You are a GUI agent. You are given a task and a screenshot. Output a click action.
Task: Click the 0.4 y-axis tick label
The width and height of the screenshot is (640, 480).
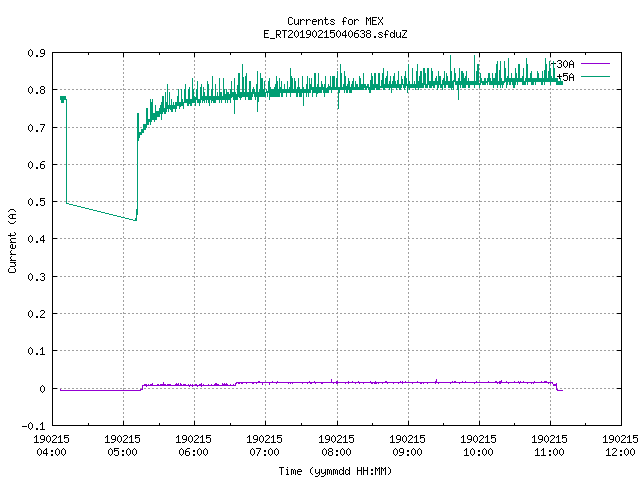(36, 239)
